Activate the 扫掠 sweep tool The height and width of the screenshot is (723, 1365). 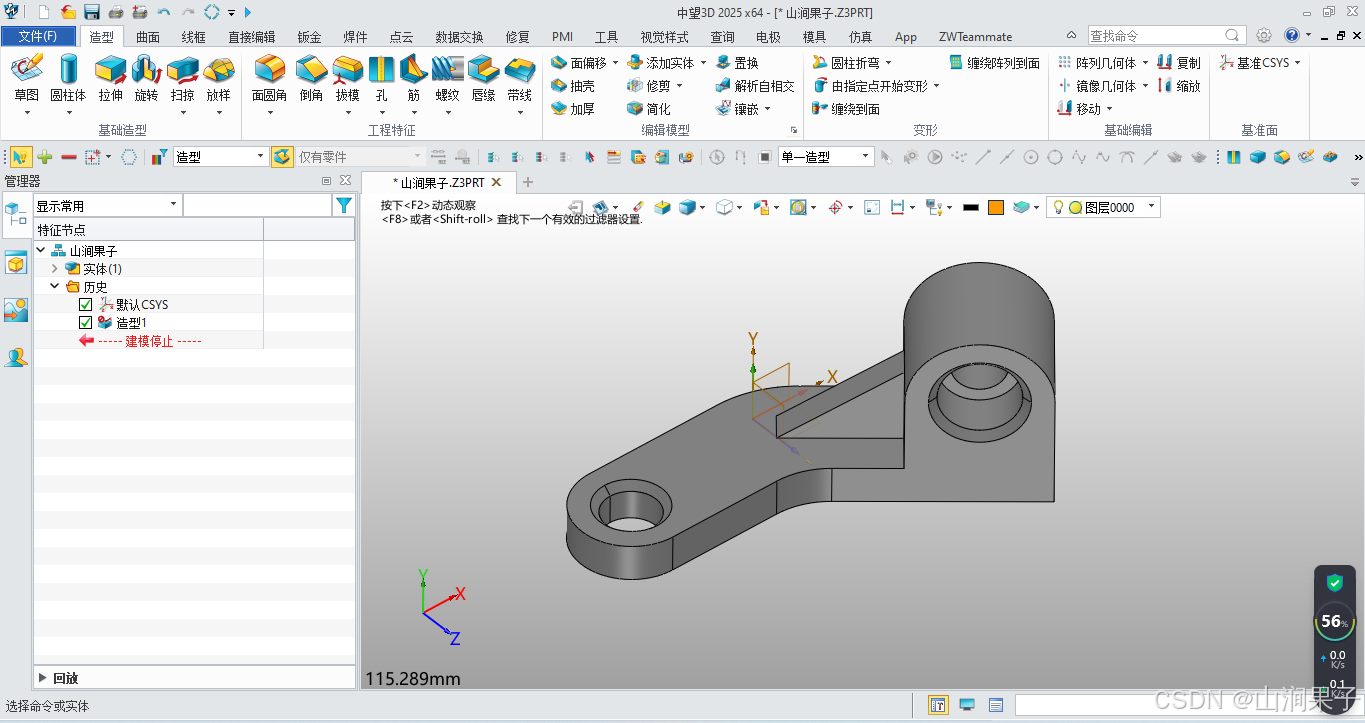point(182,78)
